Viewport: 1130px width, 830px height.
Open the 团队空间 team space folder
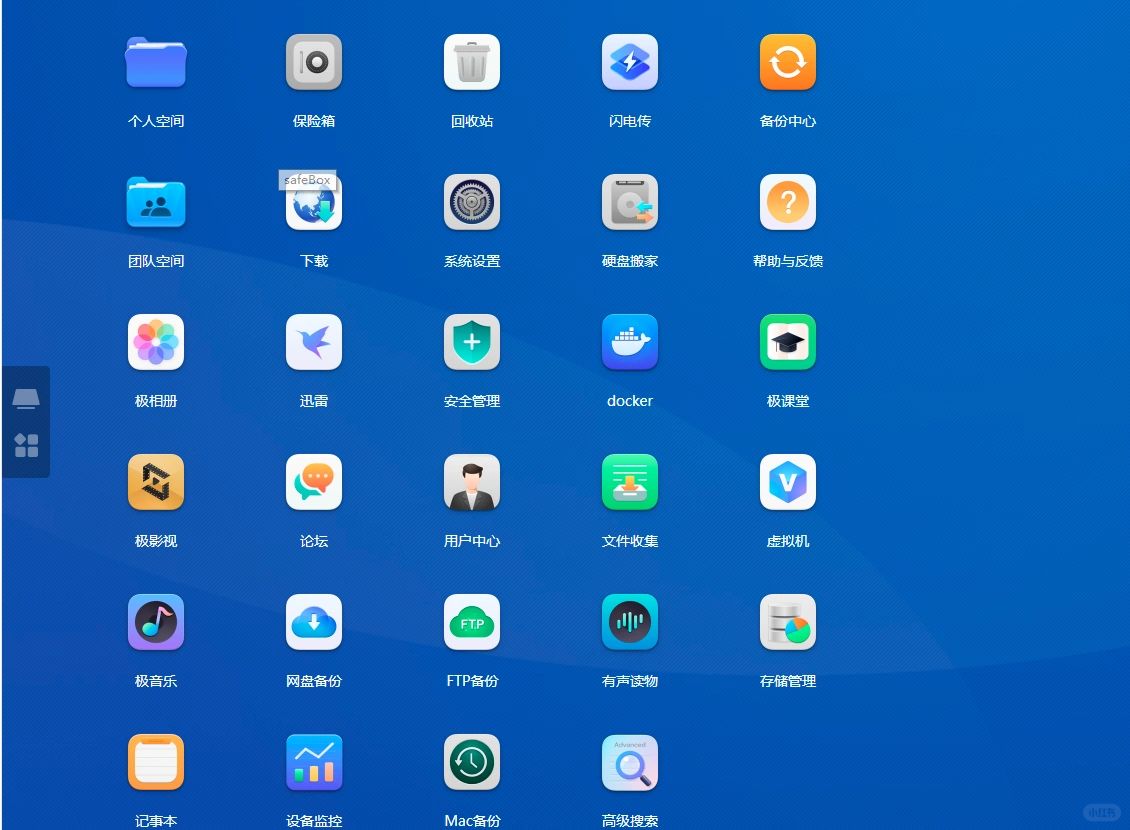coord(156,202)
